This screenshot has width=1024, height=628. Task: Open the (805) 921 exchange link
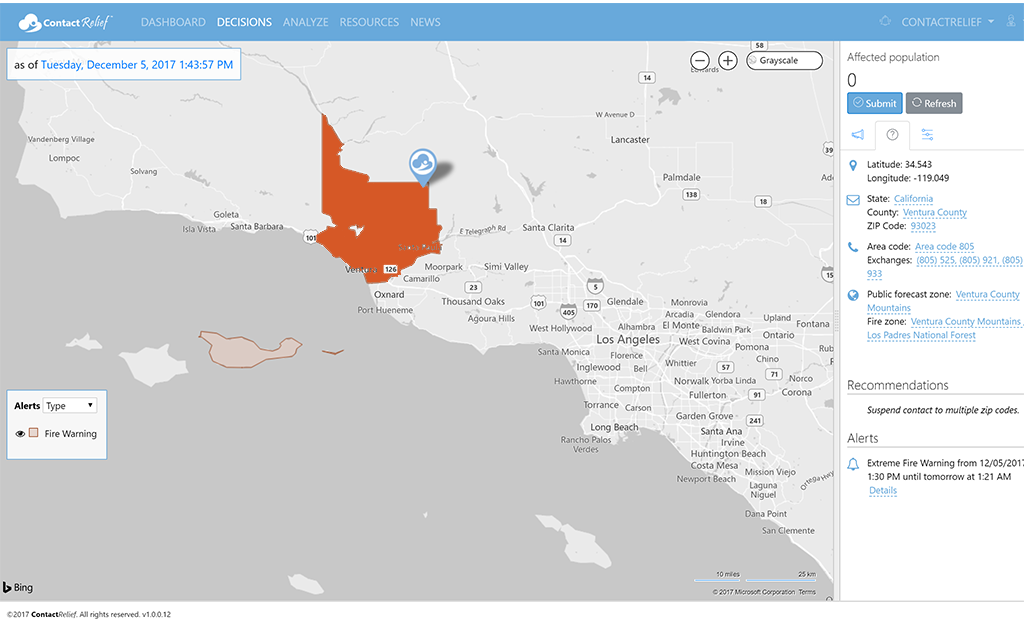click(978, 260)
